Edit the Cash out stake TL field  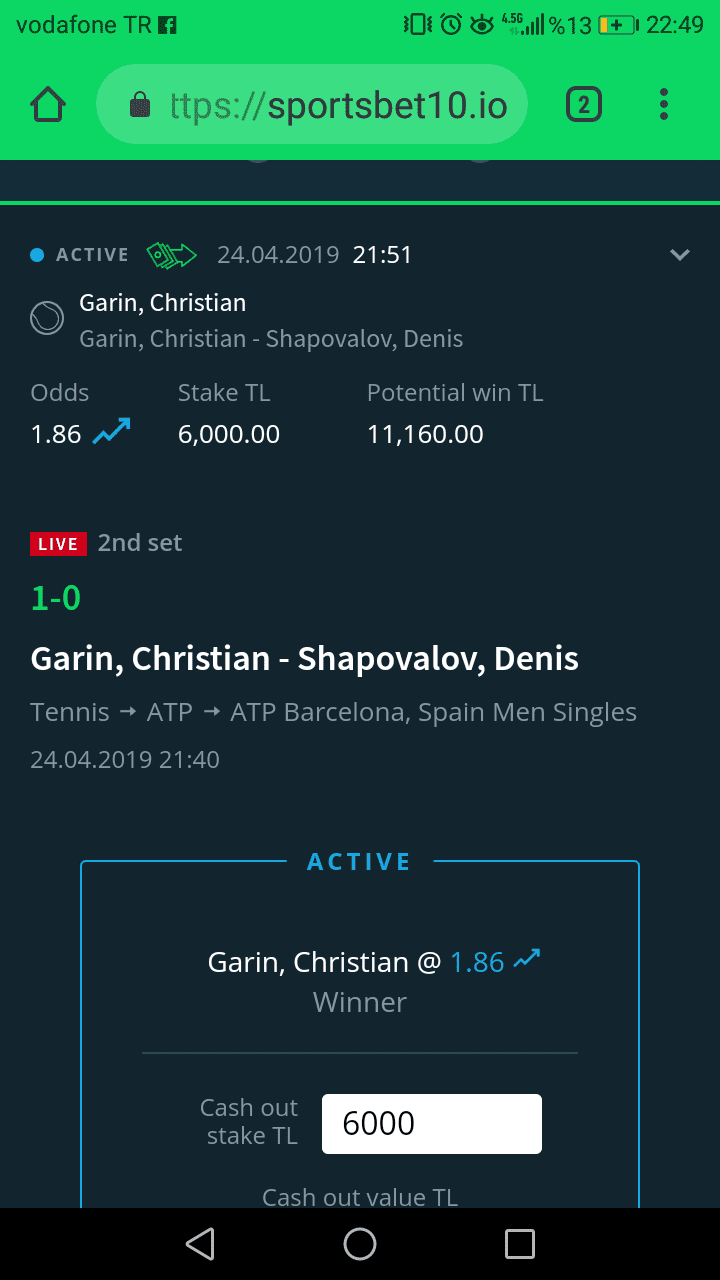click(432, 1124)
